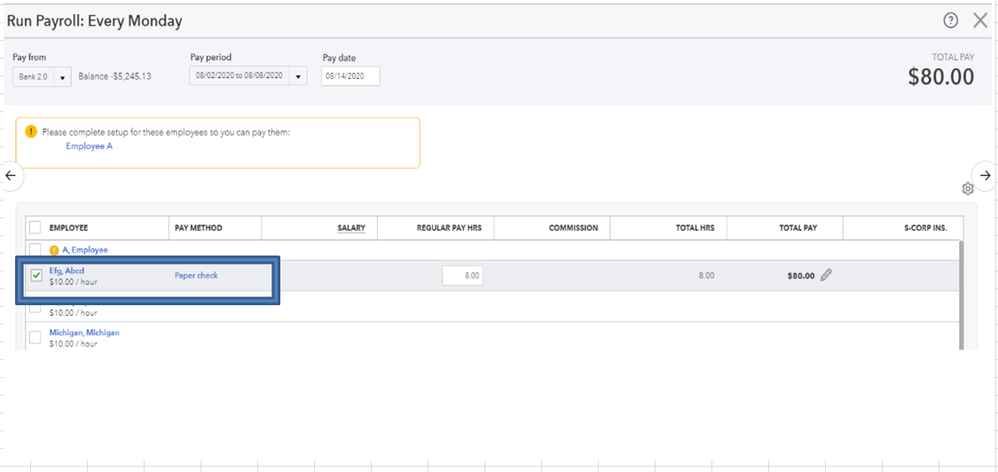Click the large $80.00 total pay amount
The height and width of the screenshot is (472, 998).
pyautogui.click(x=941, y=77)
